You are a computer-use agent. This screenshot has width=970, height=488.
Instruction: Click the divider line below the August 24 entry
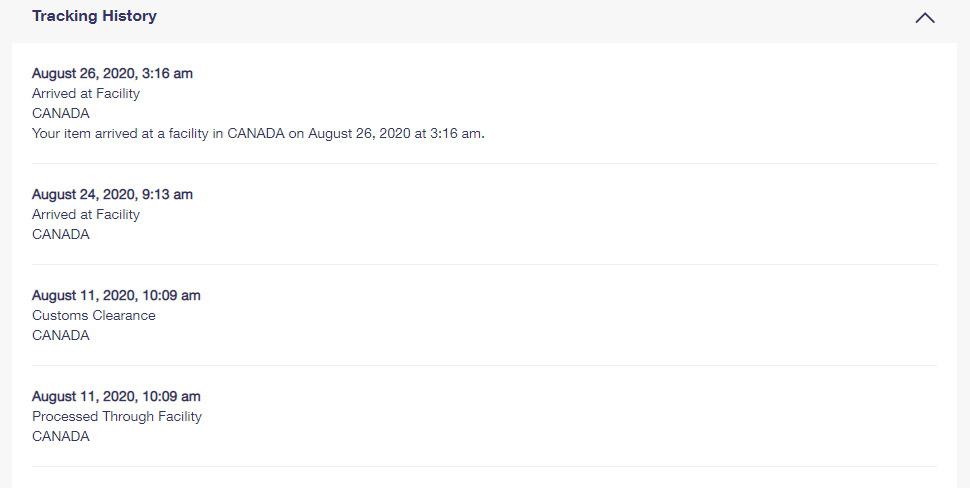click(484, 264)
